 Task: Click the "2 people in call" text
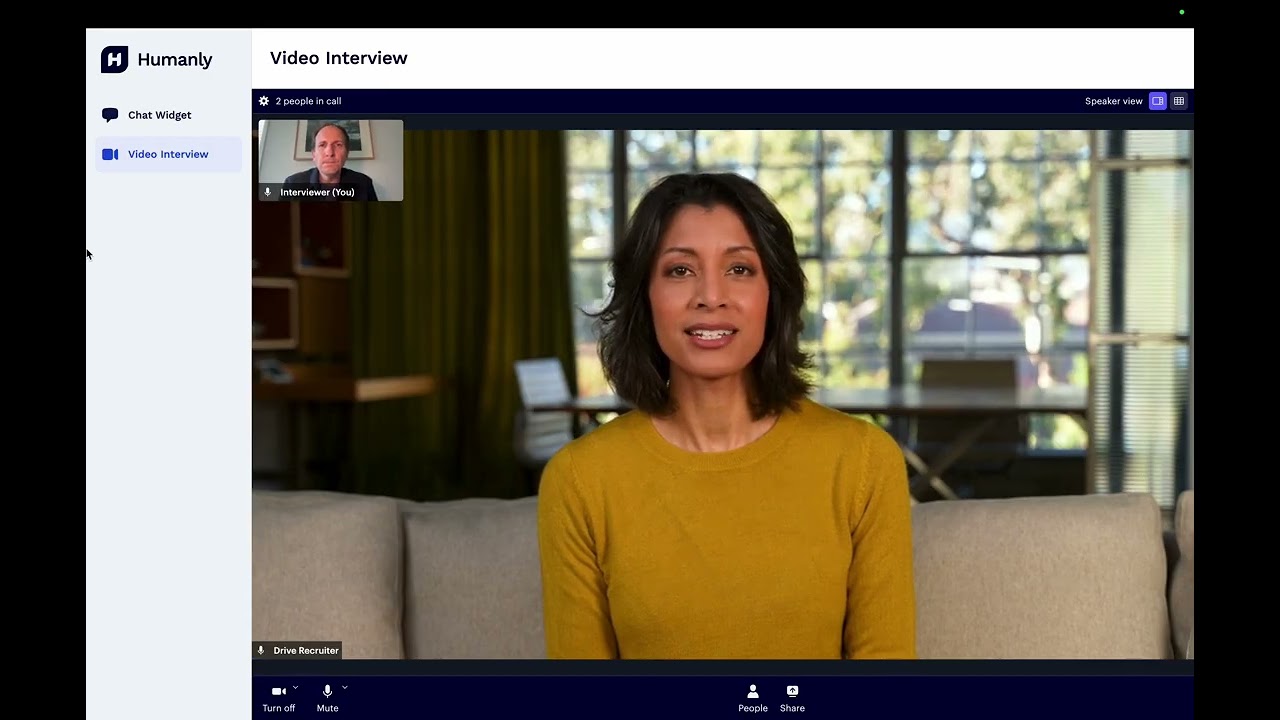[x=308, y=101]
